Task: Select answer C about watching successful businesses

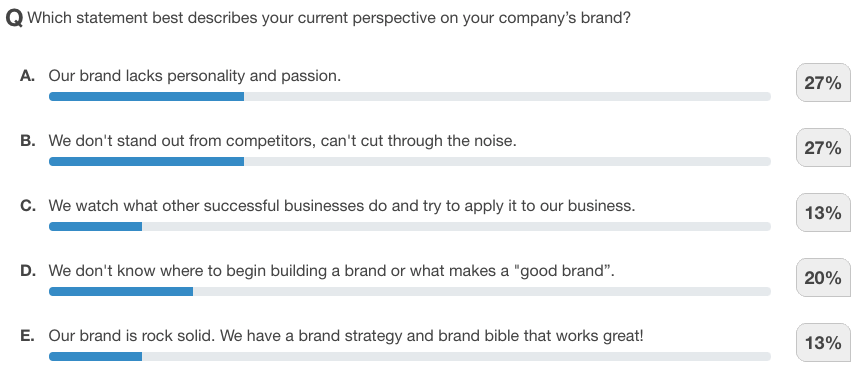Action: [342, 206]
